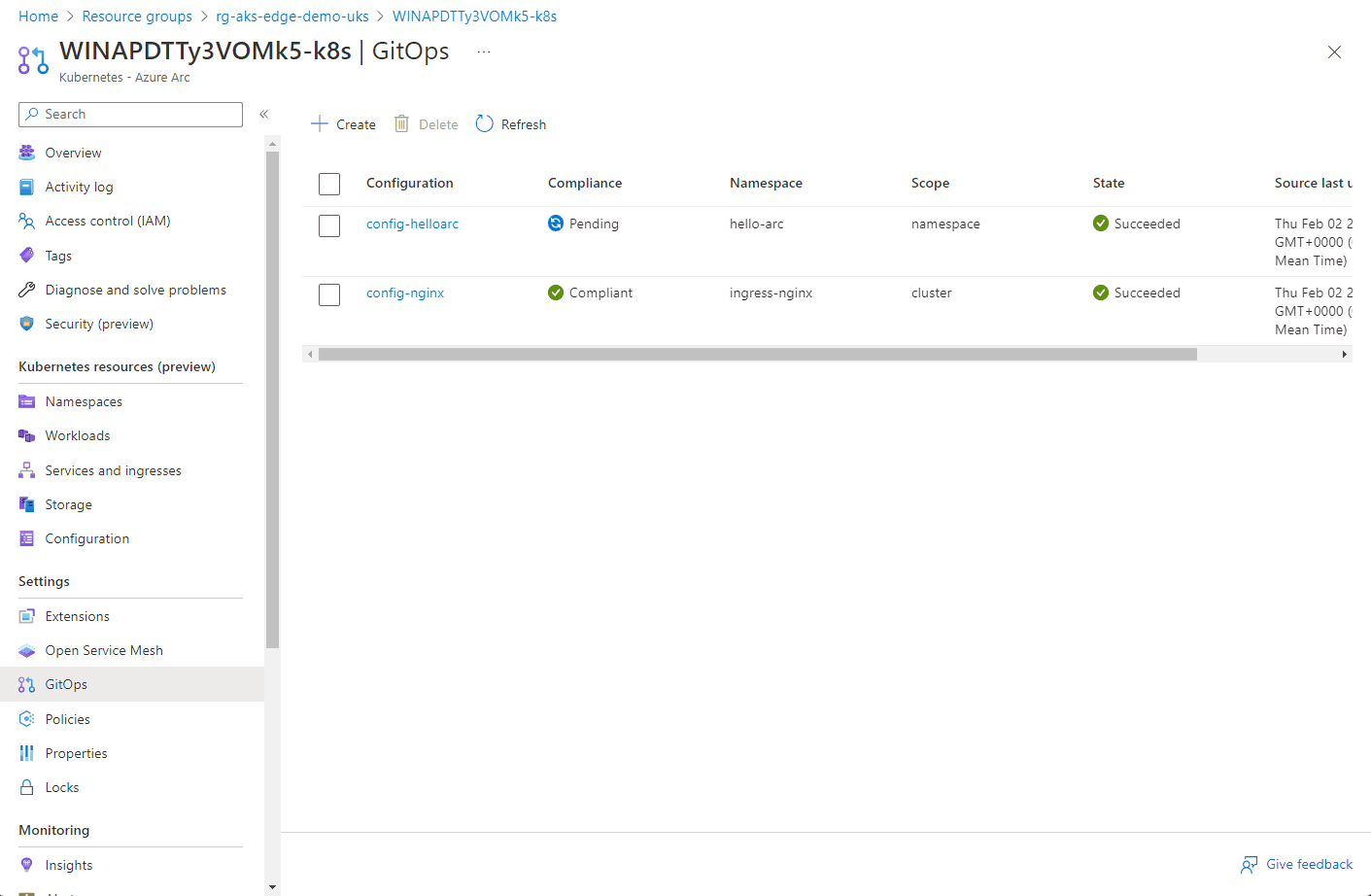The width and height of the screenshot is (1371, 896).
Task: Click the Locks padlock icon
Action: point(26,787)
